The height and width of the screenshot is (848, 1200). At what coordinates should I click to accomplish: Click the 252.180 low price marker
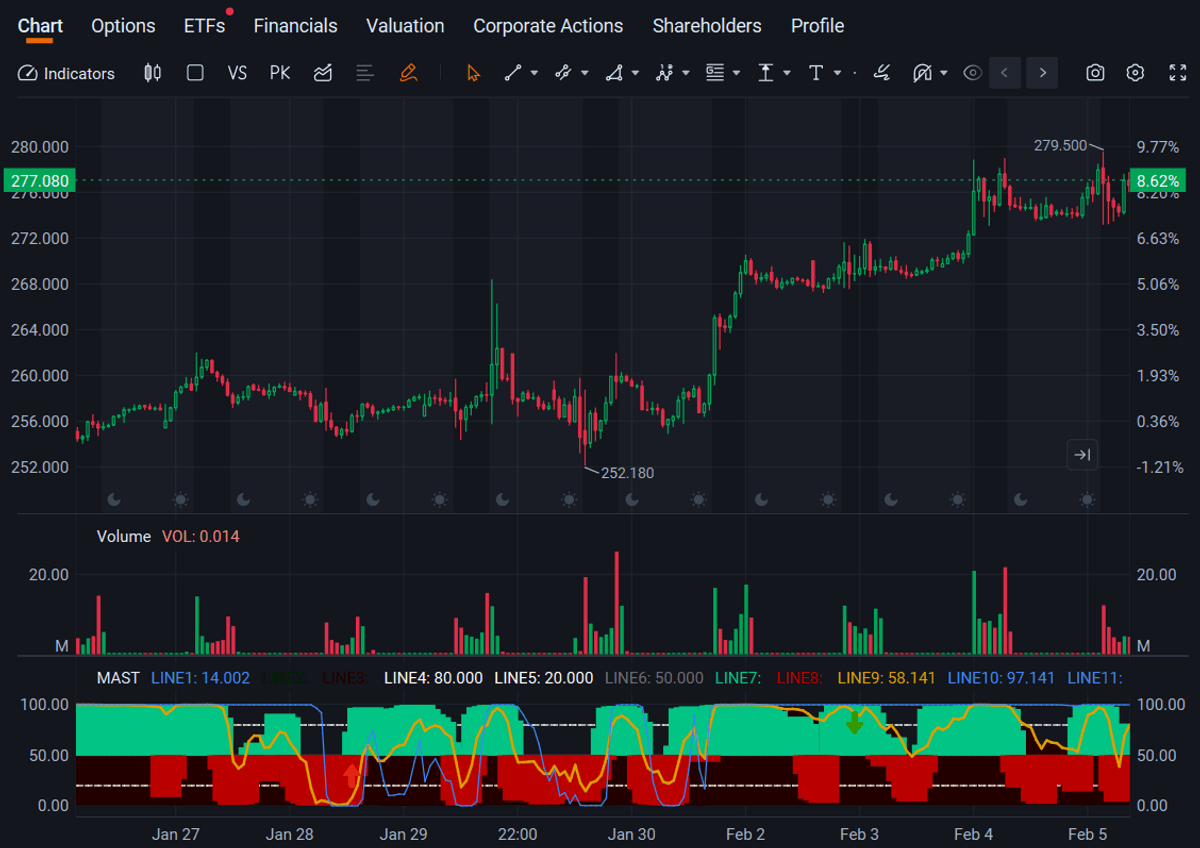(x=627, y=473)
